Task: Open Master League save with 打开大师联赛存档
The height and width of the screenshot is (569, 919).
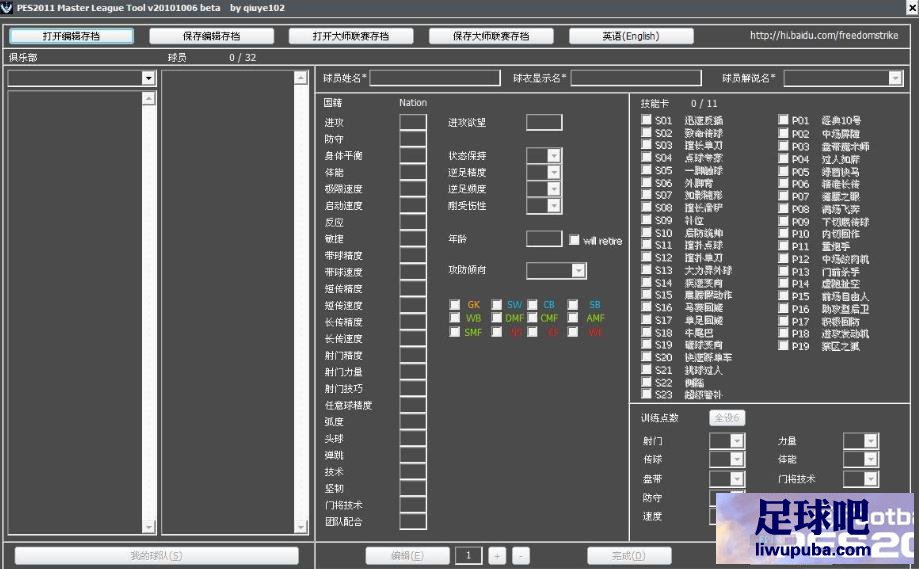Action: click(x=351, y=36)
